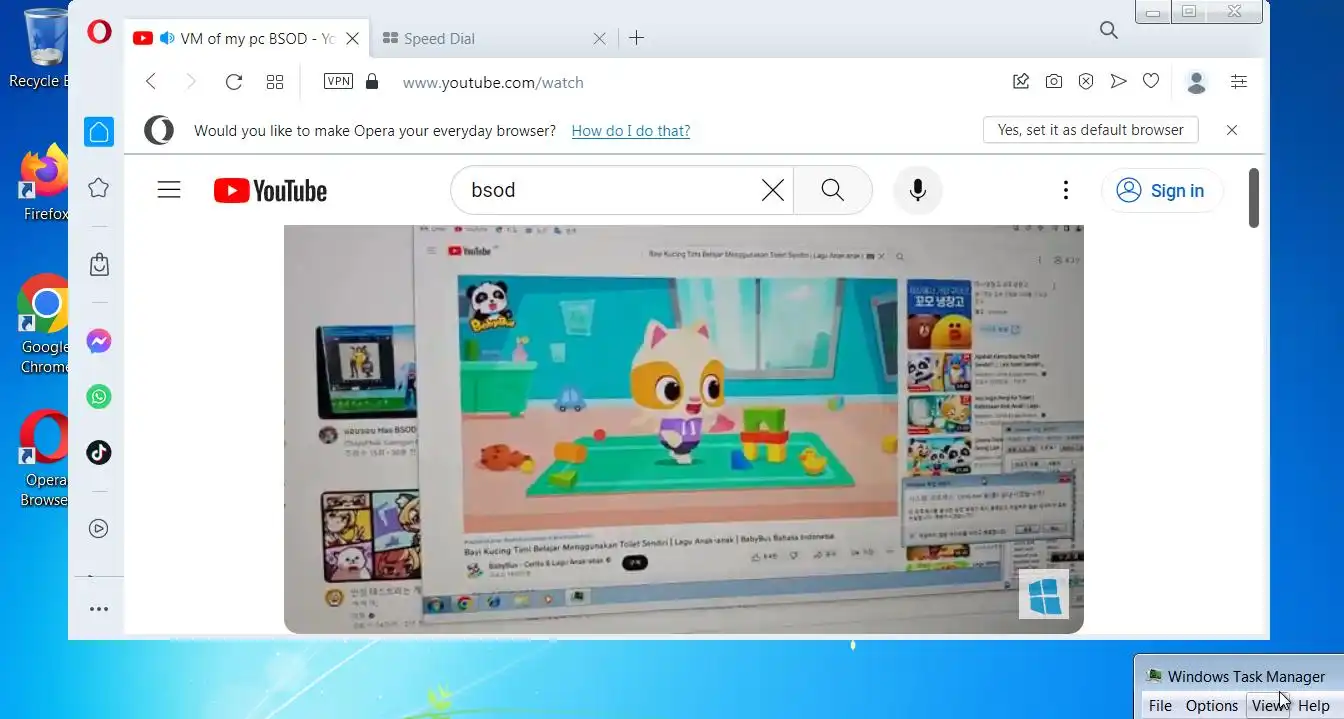This screenshot has height=719, width=1344.
Task: Open Messenger in the Opera sidebar
Action: (x=99, y=342)
